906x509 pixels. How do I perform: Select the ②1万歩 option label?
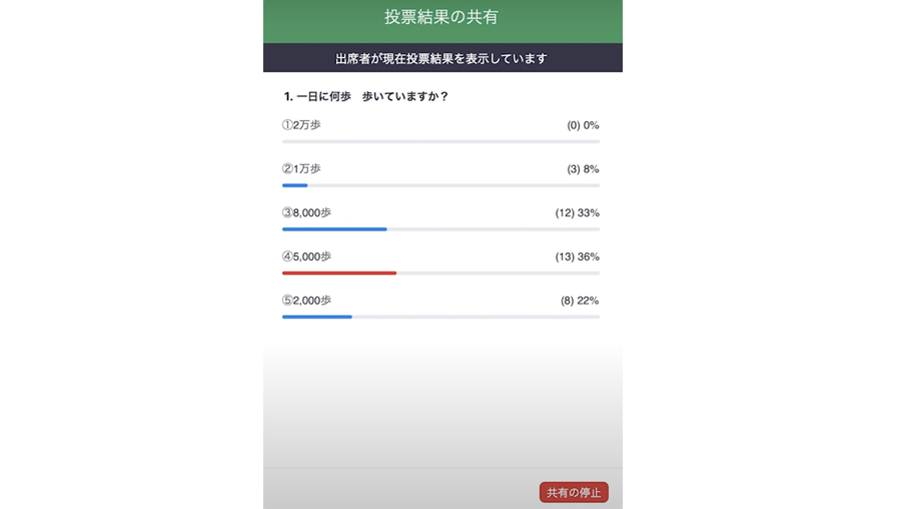coord(301,169)
